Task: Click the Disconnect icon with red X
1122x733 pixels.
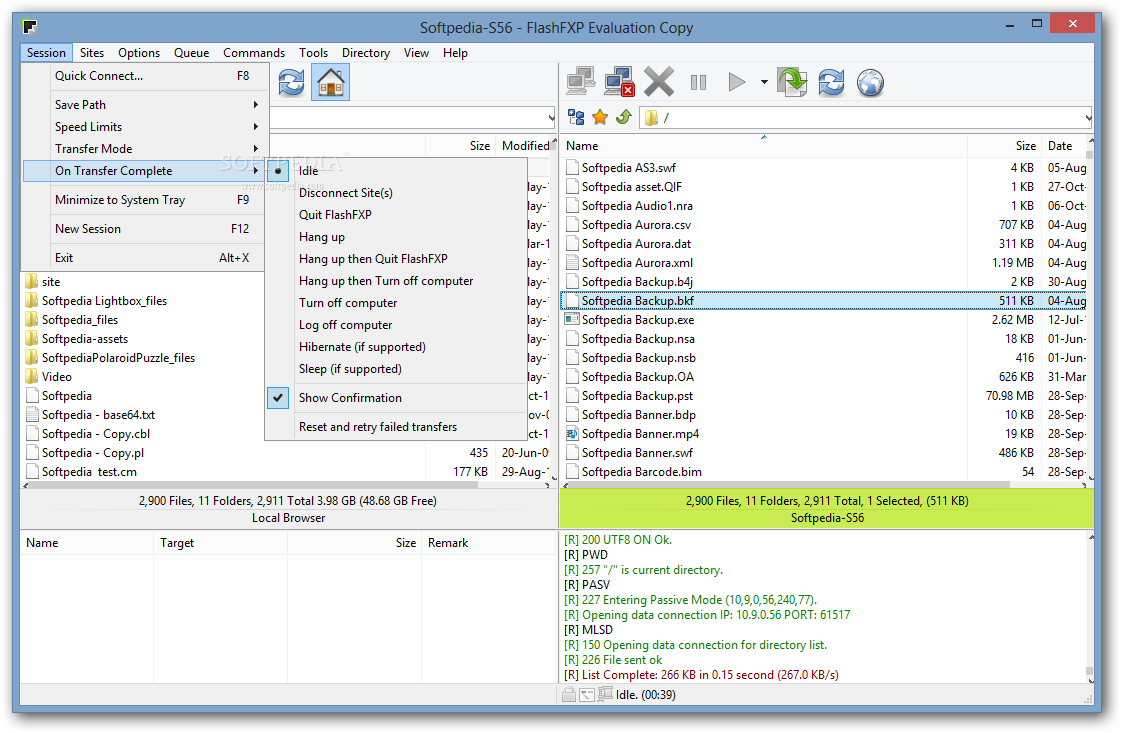Action: 619,82
